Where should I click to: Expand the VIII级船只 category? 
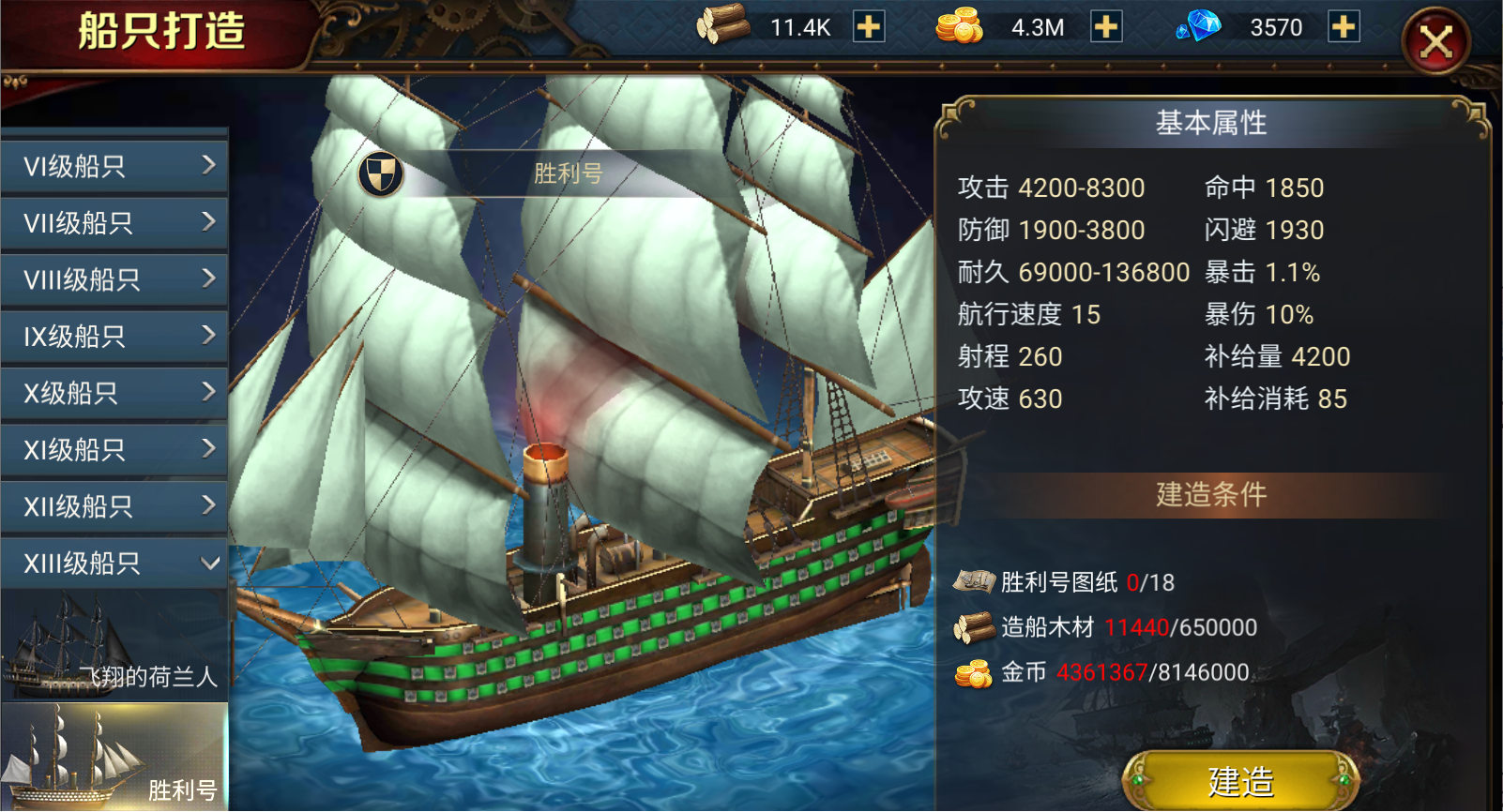click(114, 279)
